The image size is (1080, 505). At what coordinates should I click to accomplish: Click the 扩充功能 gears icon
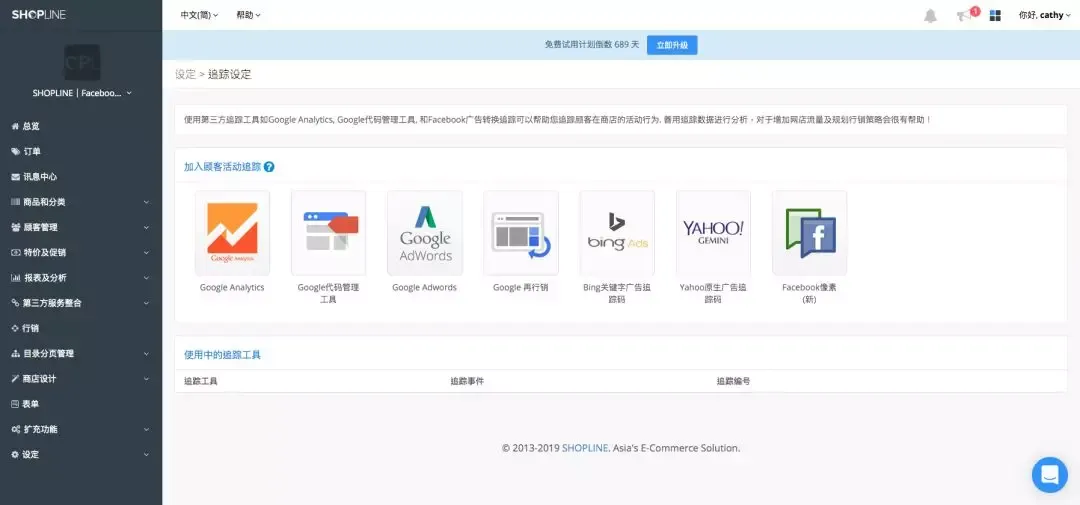(x=15, y=429)
